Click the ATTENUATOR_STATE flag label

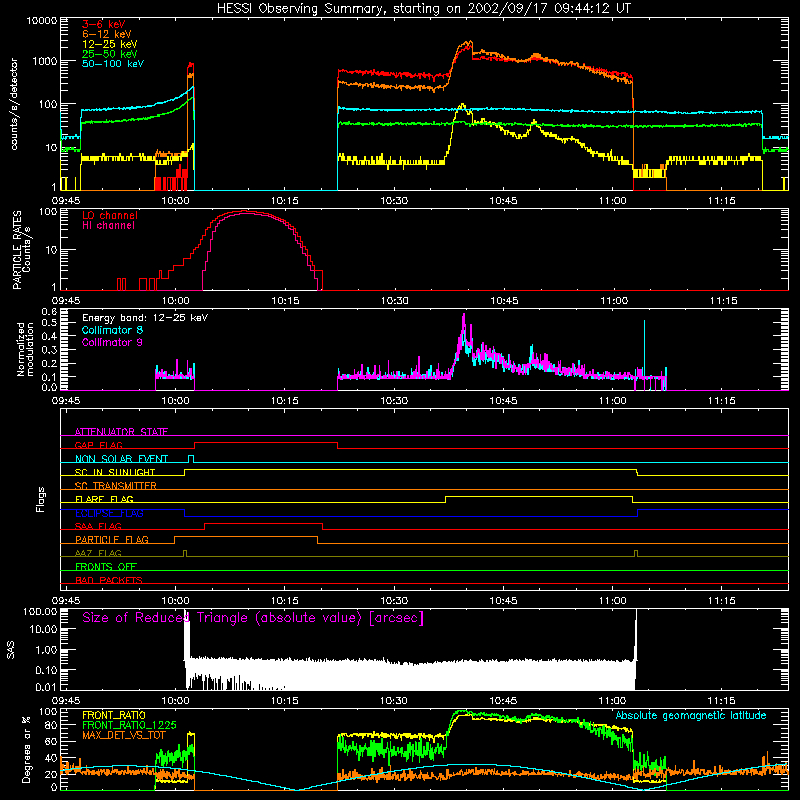click(x=121, y=432)
